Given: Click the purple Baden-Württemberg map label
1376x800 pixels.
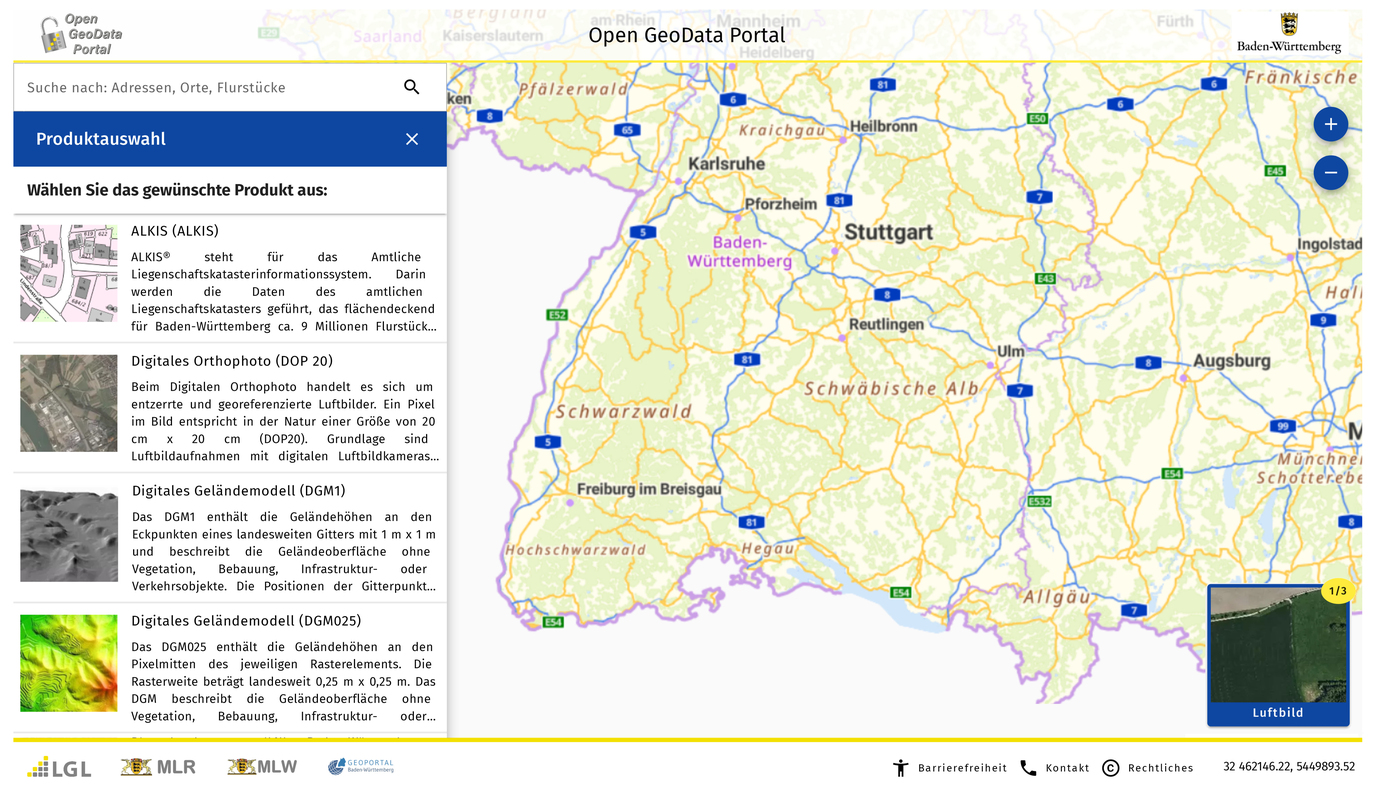Looking at the screenshot, I should (740, 252).
